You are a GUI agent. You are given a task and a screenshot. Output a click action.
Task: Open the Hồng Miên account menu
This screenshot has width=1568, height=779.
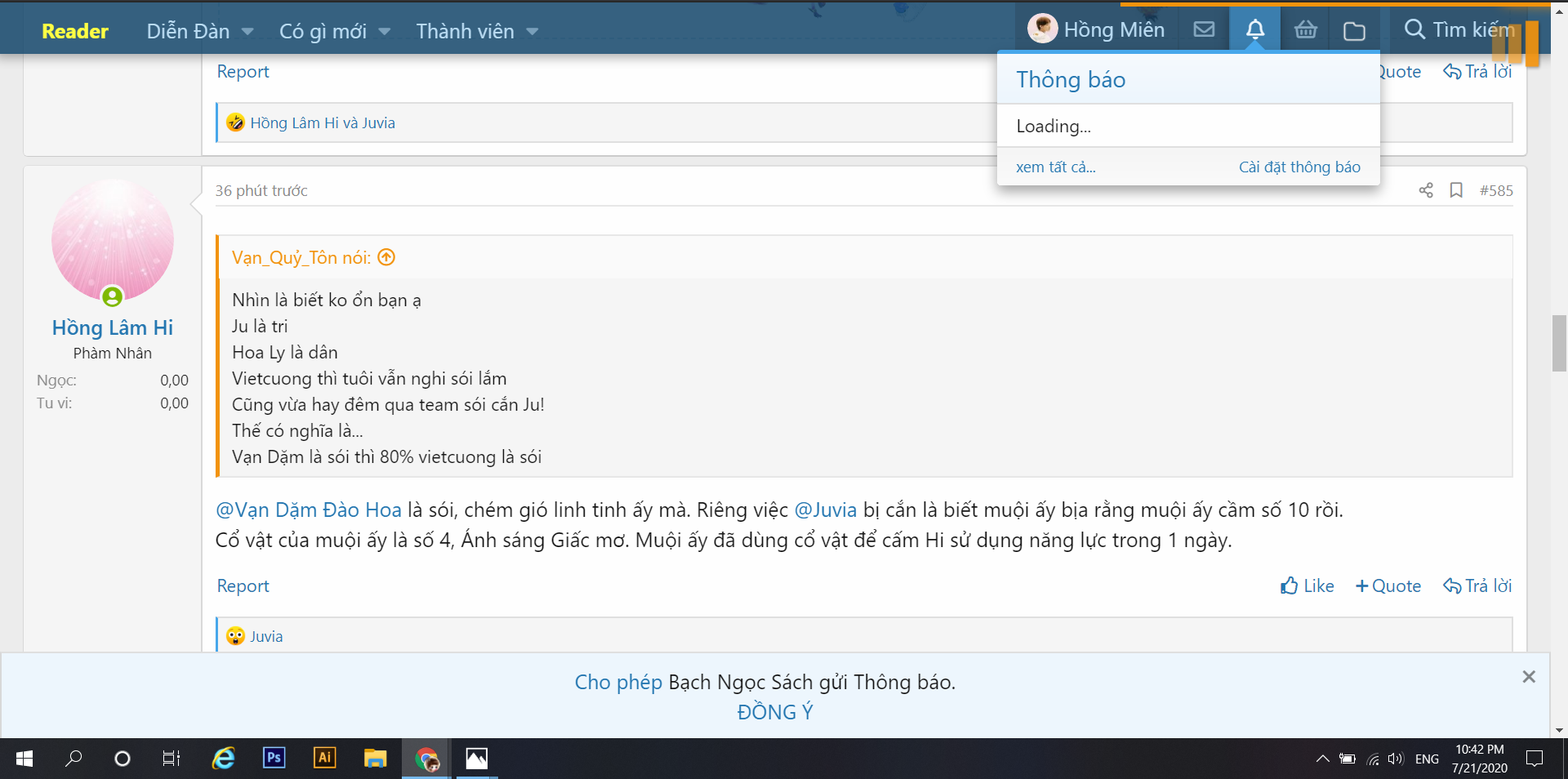(x=1096, y=30)
